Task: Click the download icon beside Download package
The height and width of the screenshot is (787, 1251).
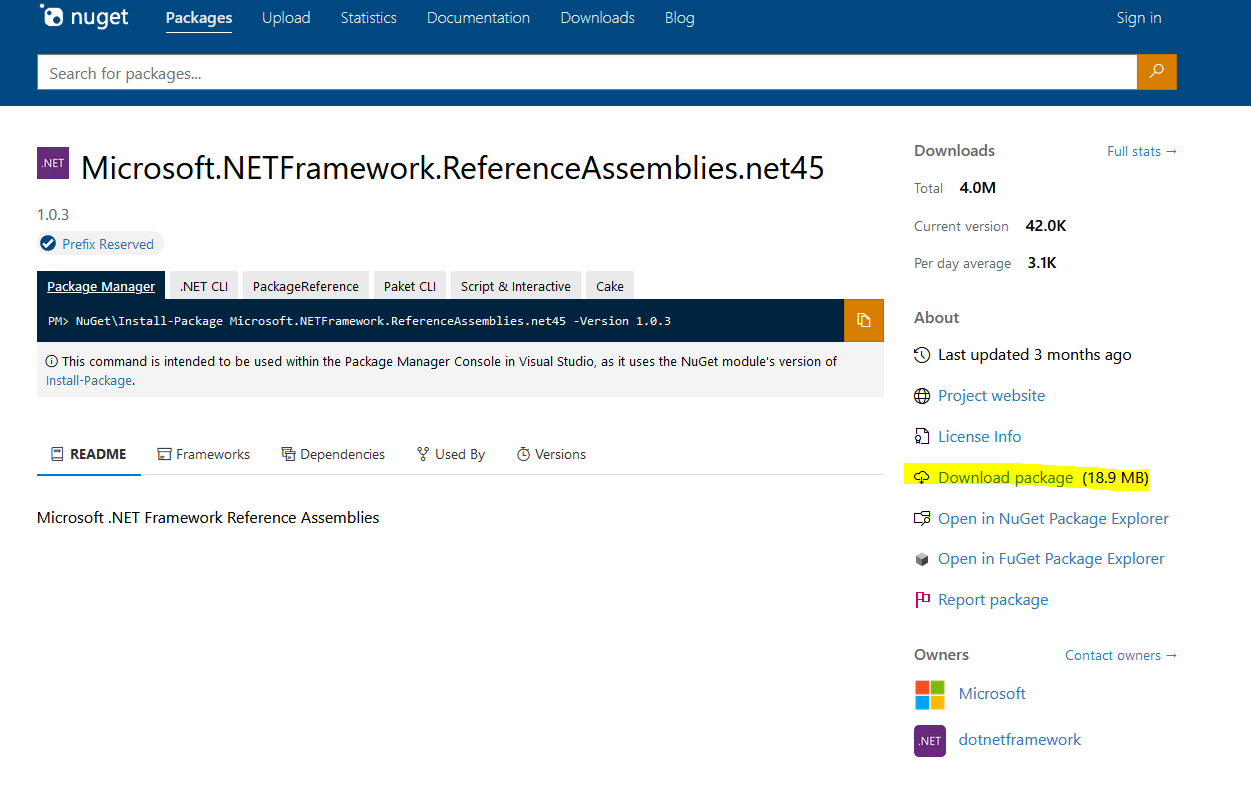Action: 921,477
